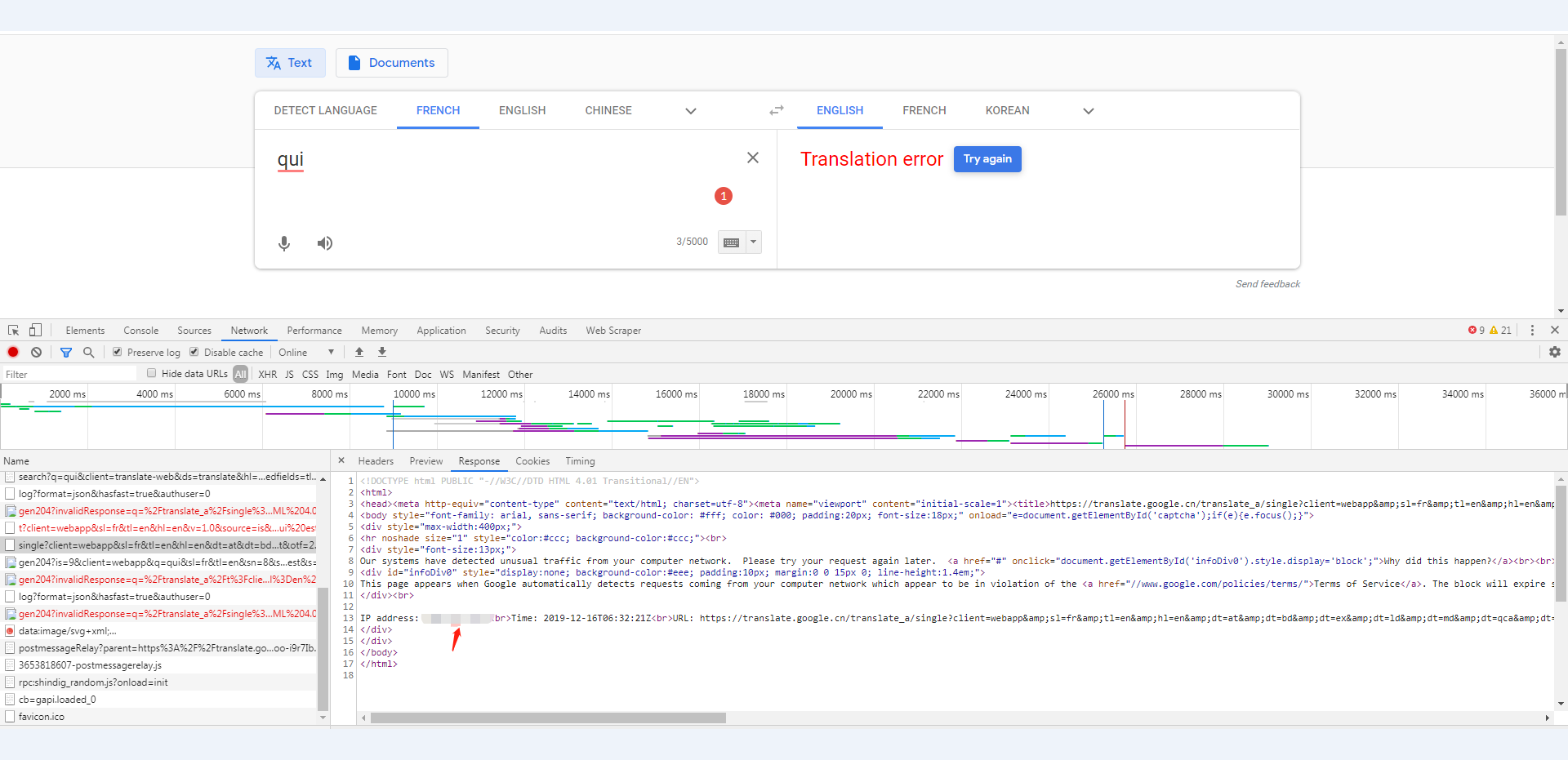Click the speaker listen icon
This screenshot has width=1568, height=760.
point(325,243)
